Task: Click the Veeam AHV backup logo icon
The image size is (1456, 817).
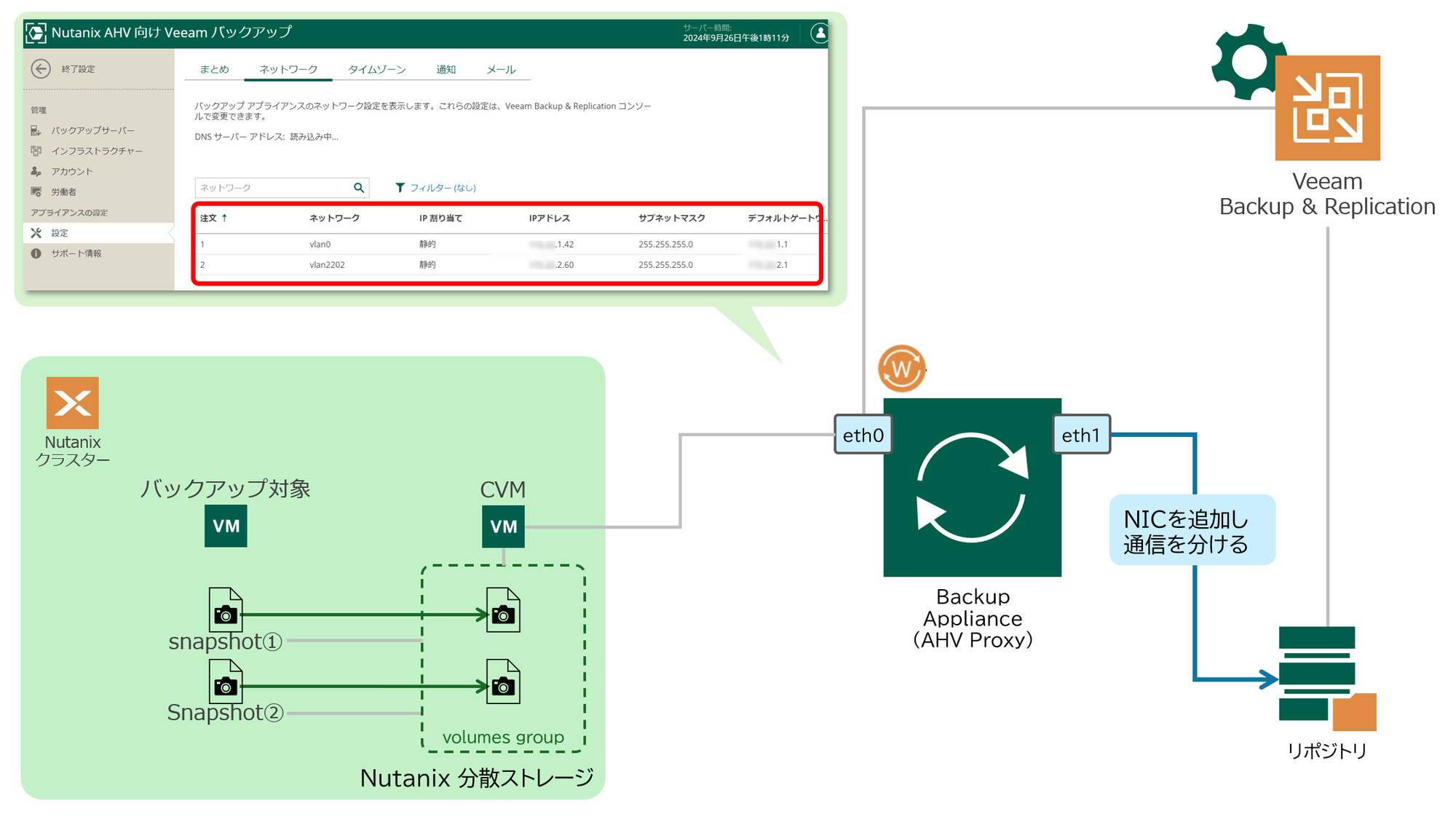Action: pyautogui.click(x=36, y=33)
